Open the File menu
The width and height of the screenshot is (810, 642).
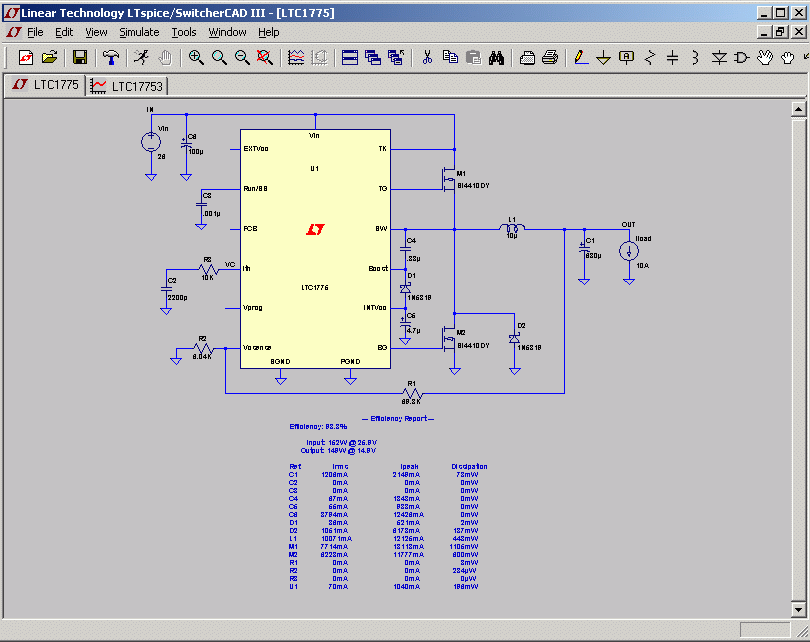point(35,32)
